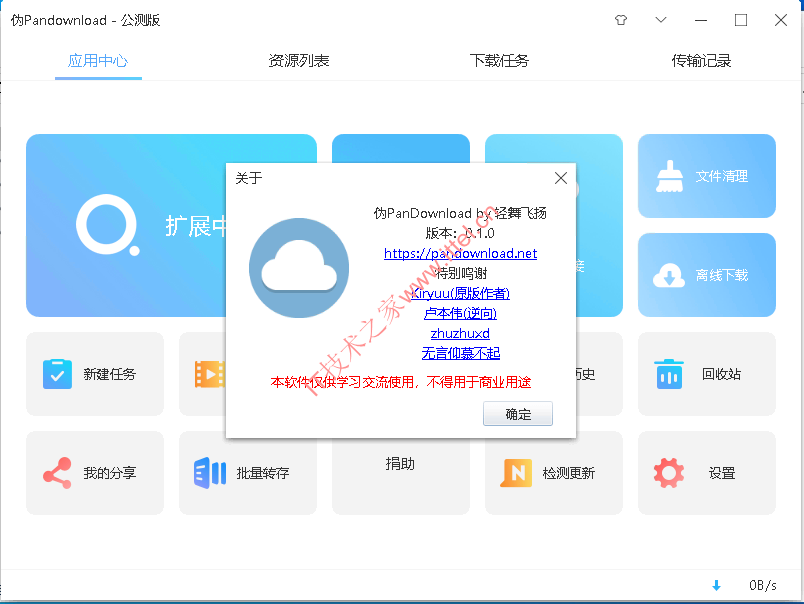Click 批量转存 label text
Image resolution: width=804 pixels, height=604 pixels.
pos(263,473)
